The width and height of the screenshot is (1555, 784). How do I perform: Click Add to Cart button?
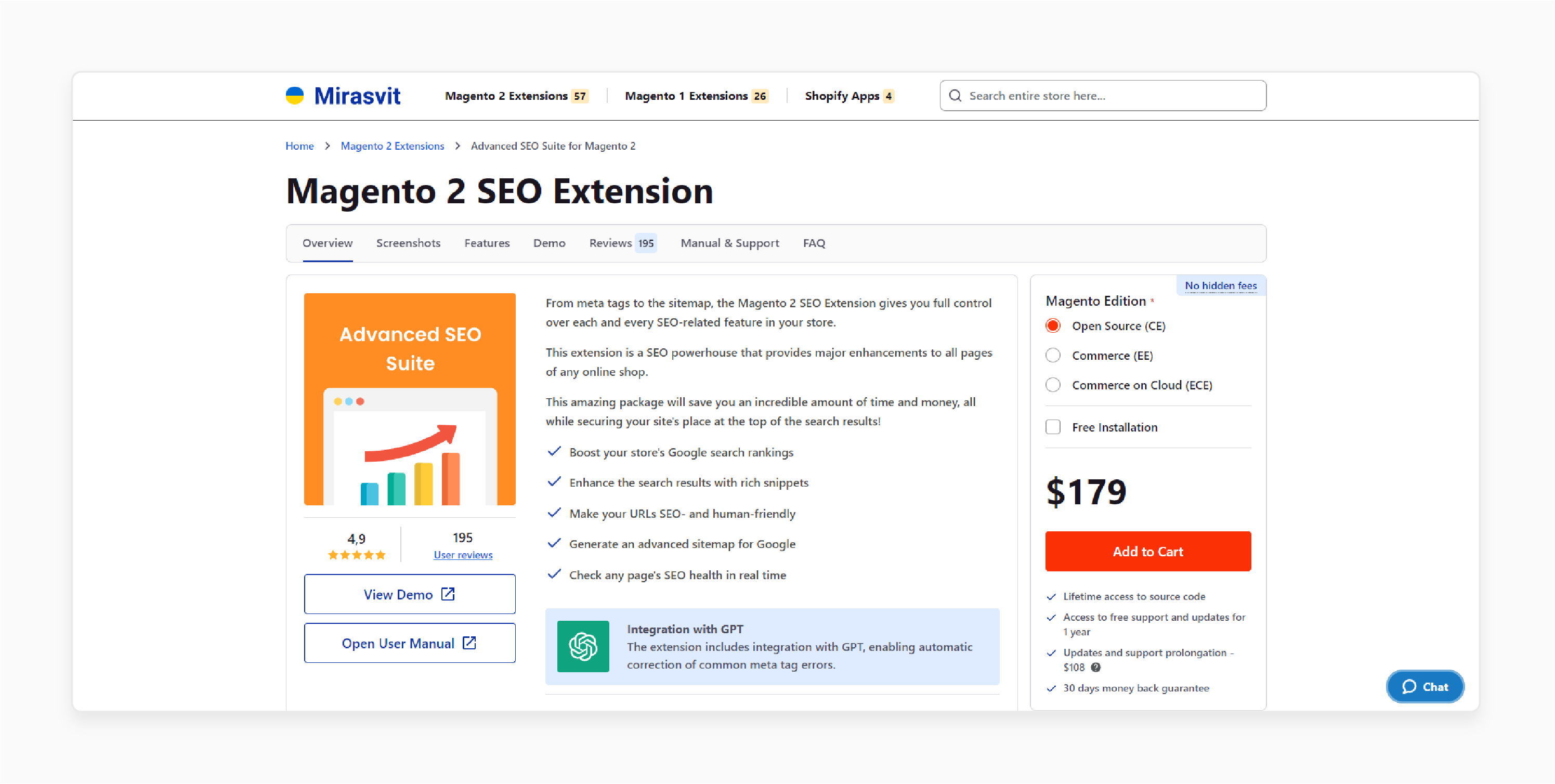(1148, 551)
